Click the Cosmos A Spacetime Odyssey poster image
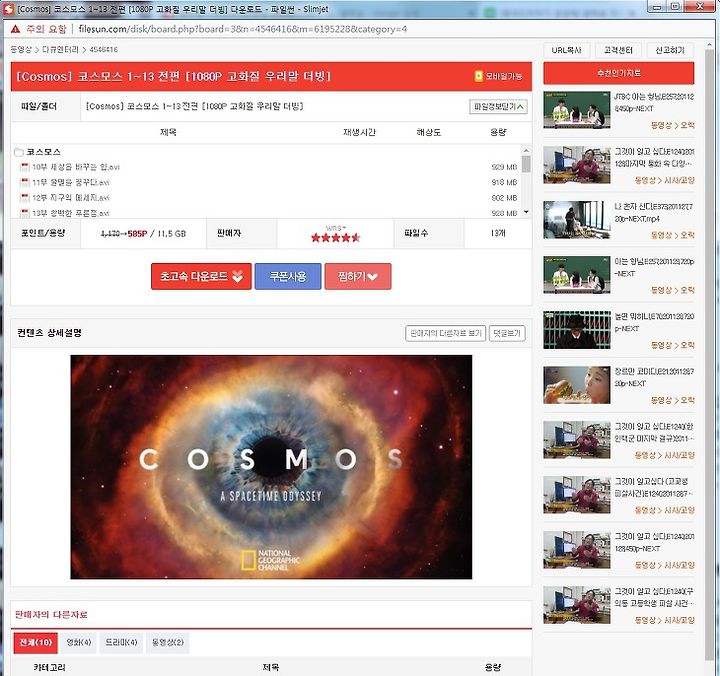Screen dimensions: 720x676 (x=271, y=467)
